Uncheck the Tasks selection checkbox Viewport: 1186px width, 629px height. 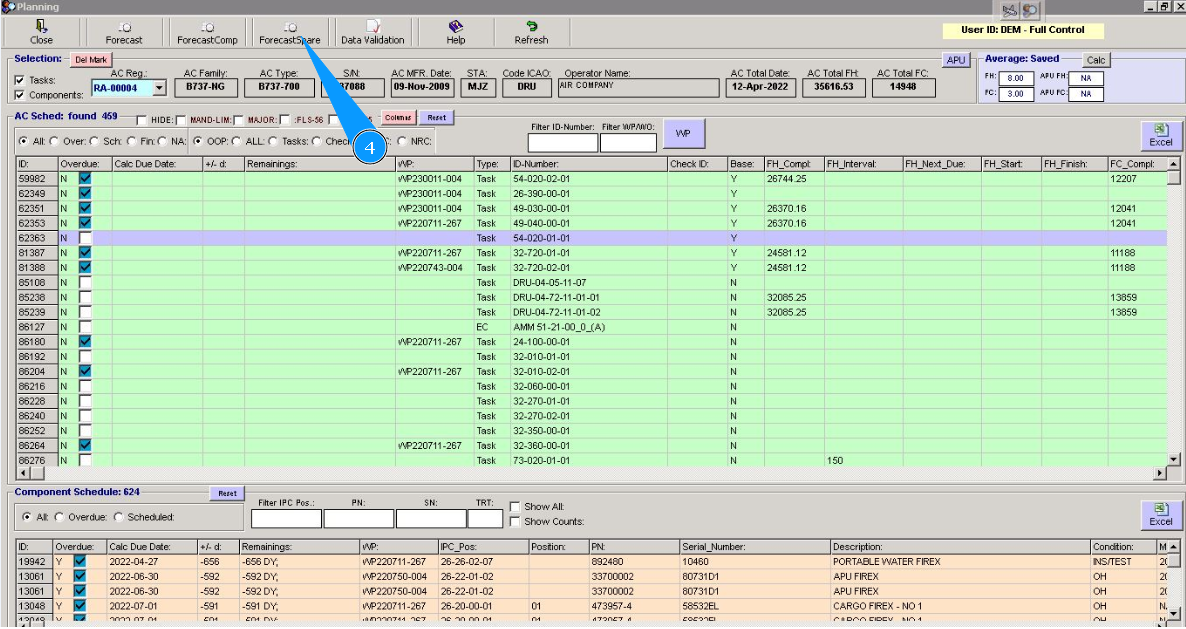[20, 80]
